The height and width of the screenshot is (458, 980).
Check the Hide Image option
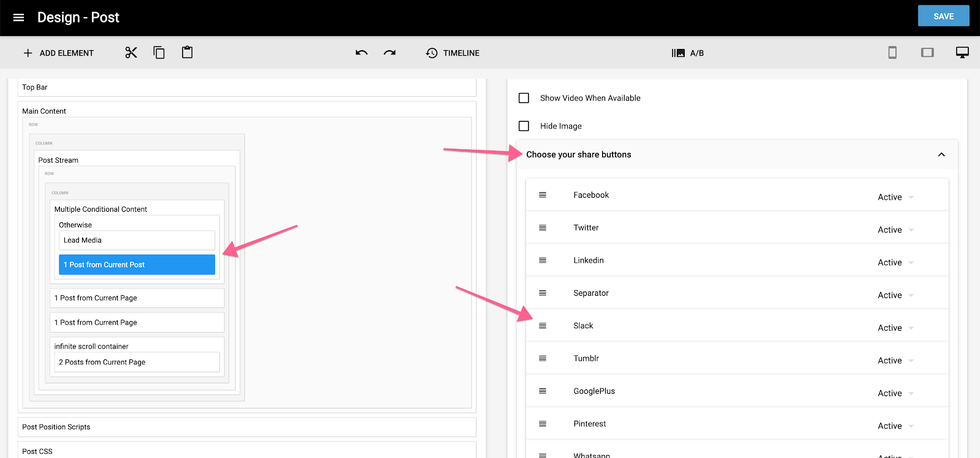pos(523,126)
